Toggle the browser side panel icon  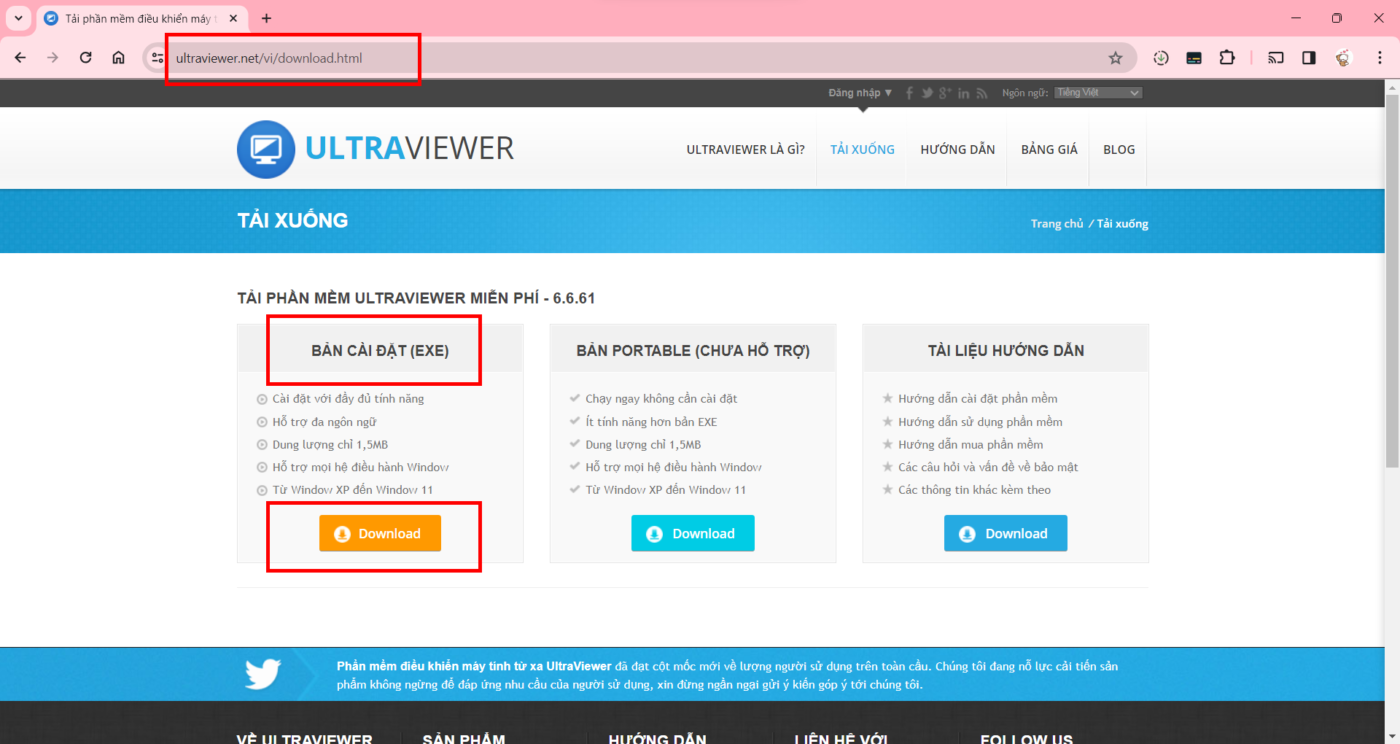click(x=1309, y=58)
